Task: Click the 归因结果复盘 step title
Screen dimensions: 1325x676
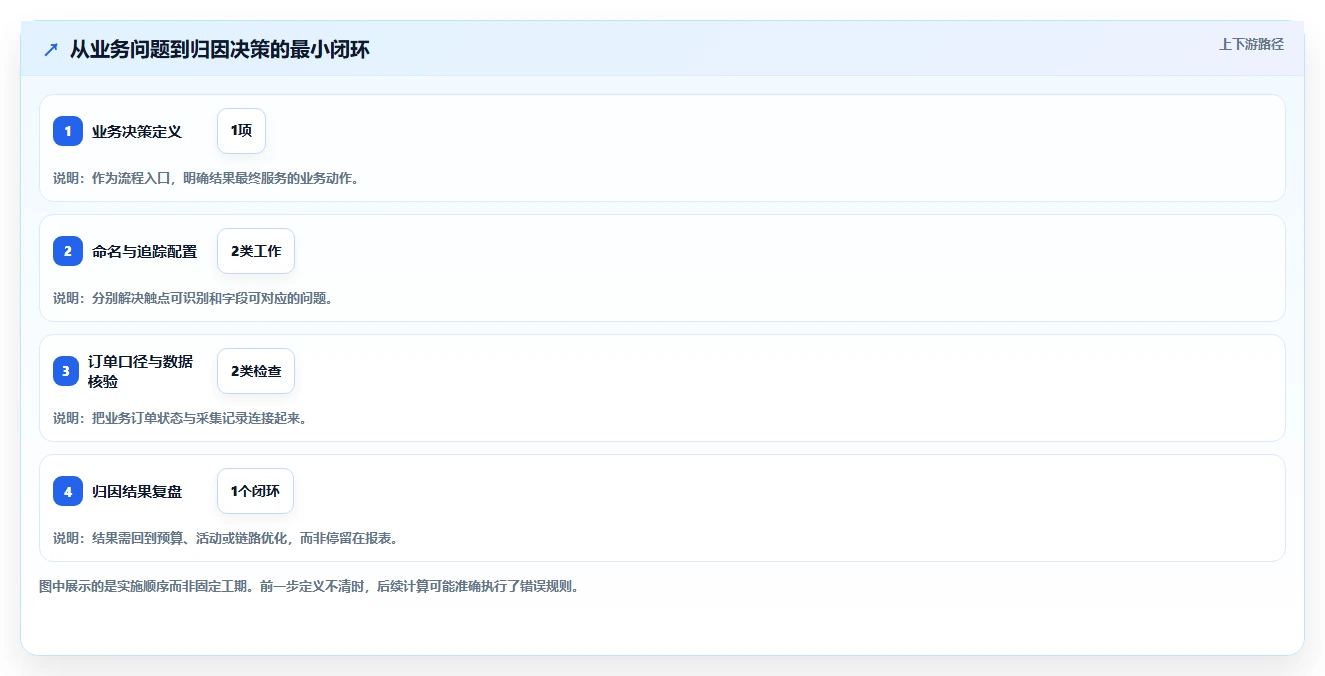Action: [137, 491]
